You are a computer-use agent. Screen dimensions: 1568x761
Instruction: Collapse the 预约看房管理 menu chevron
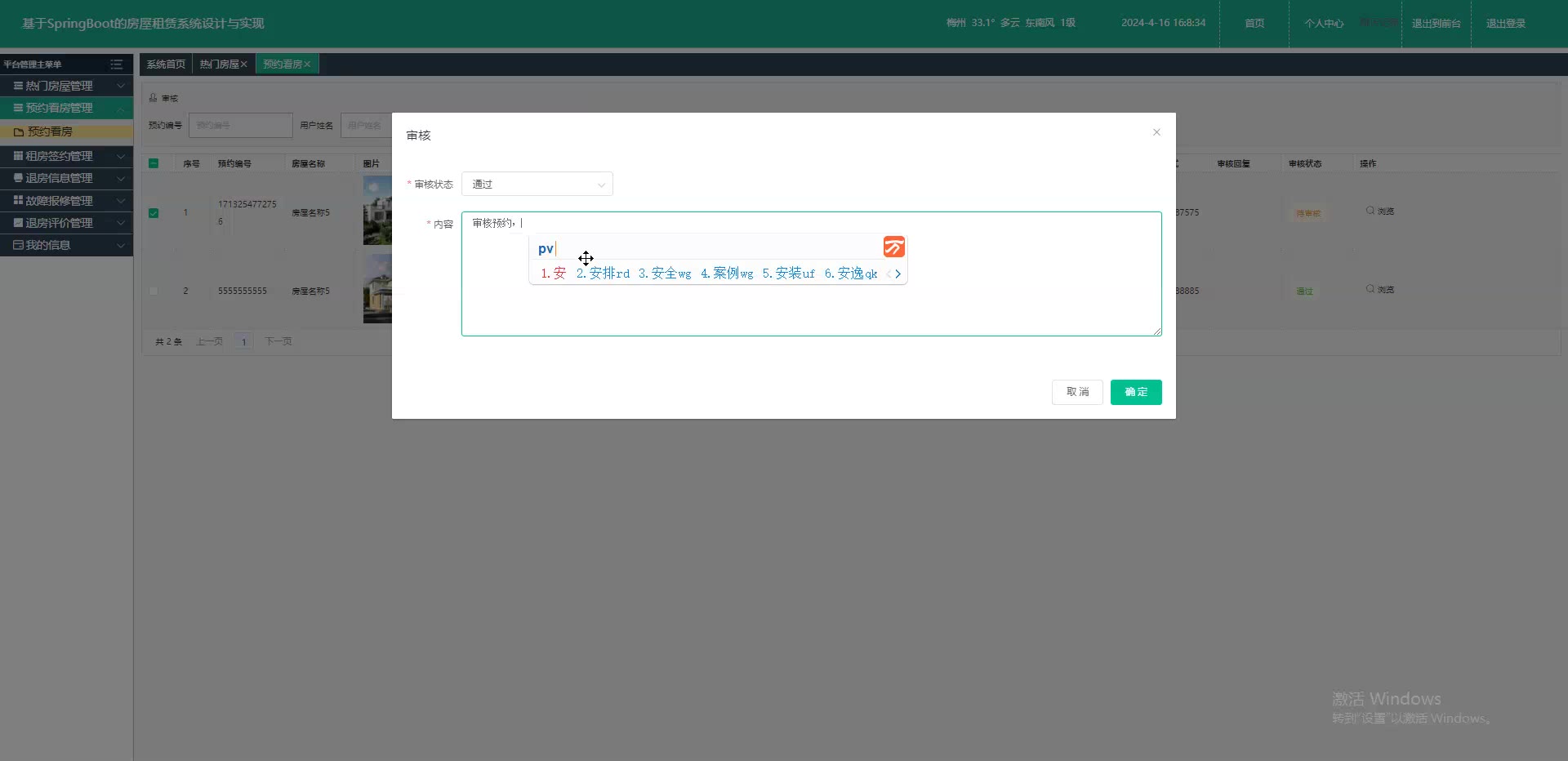coord(121,108)
